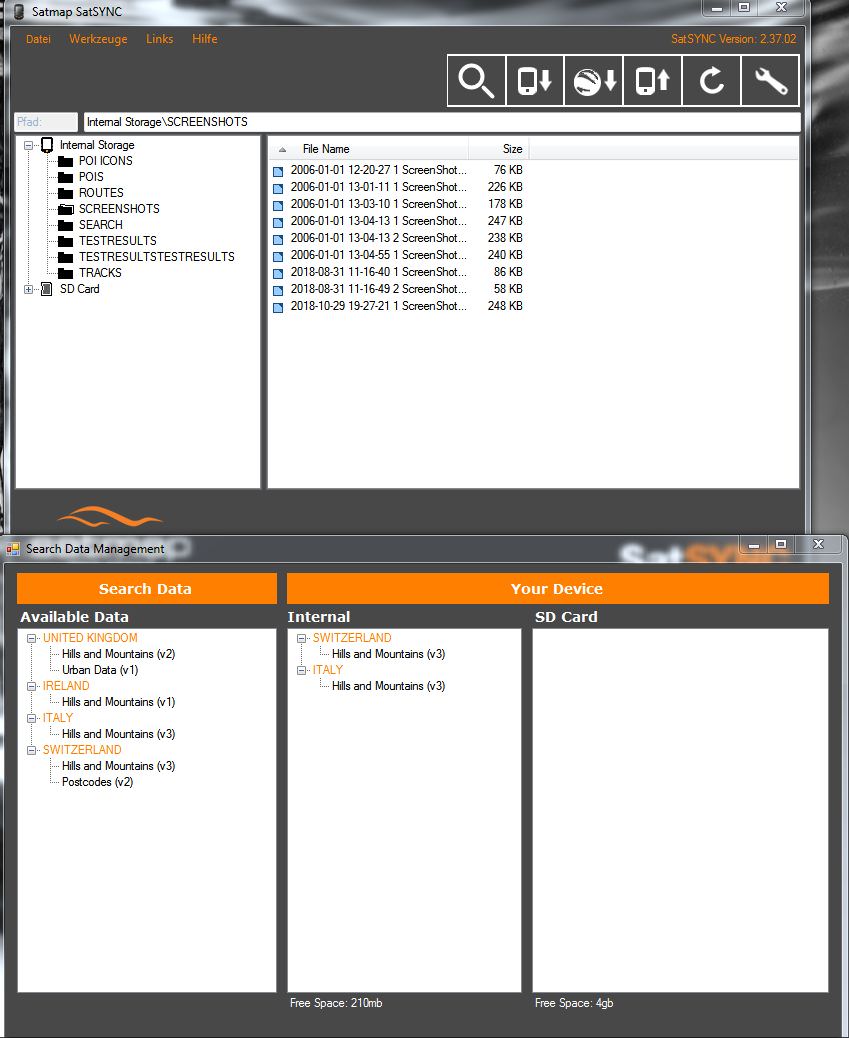Click file icon of 2006-01-01 13-03-10 screenshot
This screenshot has height=1038, width=849.
point(278,205)
